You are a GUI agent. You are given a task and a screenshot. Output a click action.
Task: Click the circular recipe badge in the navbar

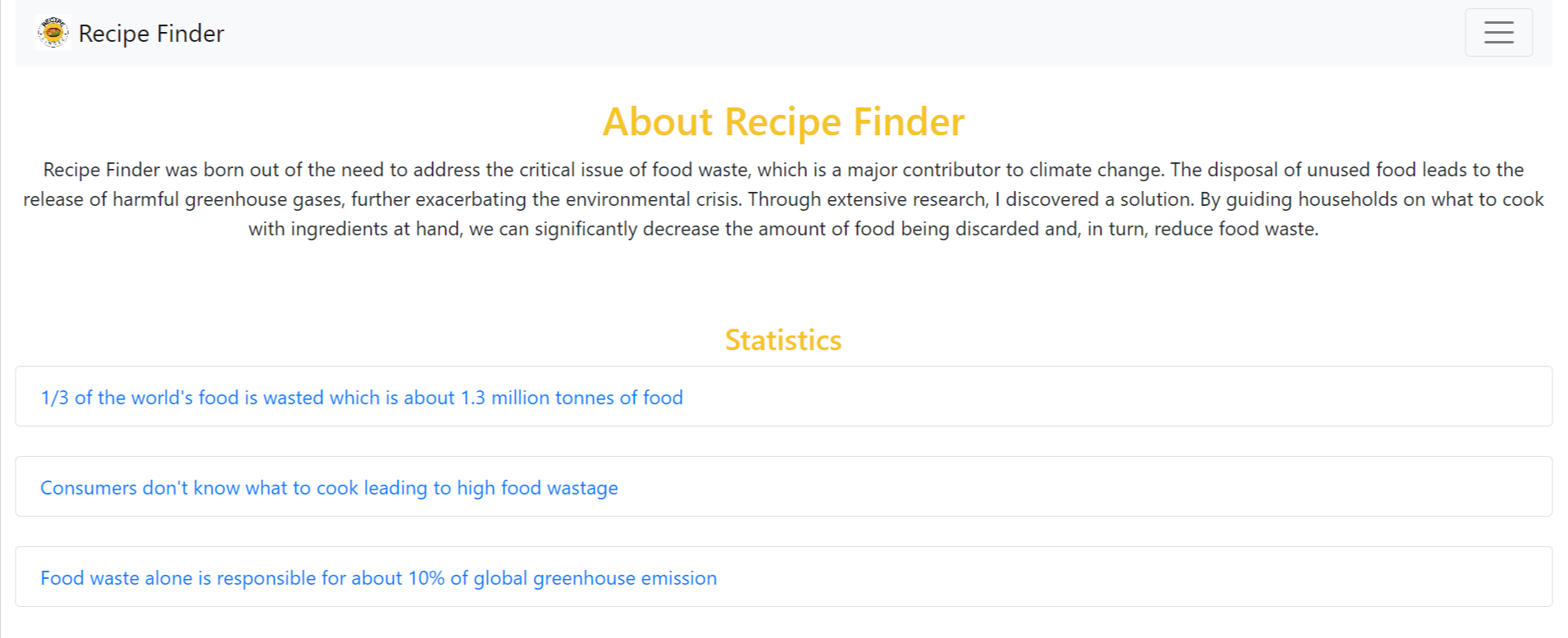tap(53, 33)
